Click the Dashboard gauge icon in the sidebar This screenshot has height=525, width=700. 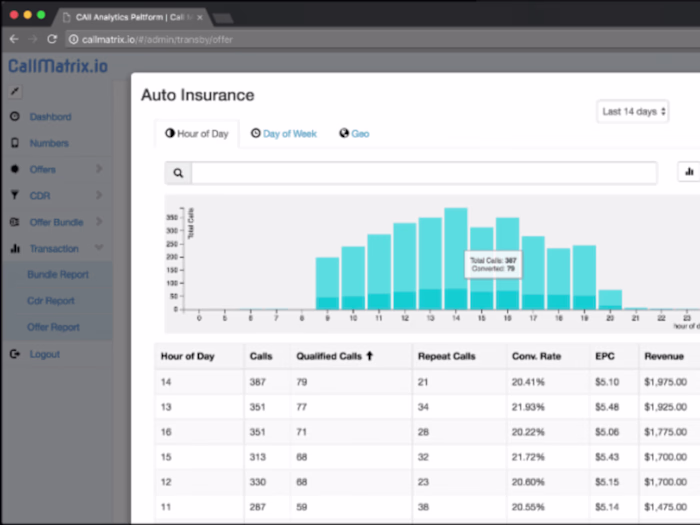[x=15, y=117]
